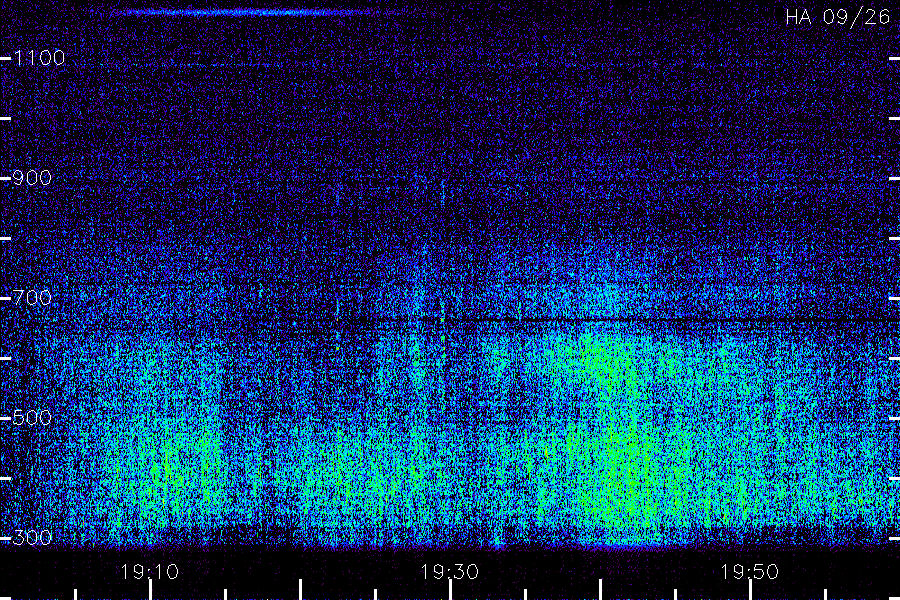Click the 1100 frequency axis label
Viewport: 900px width, 600px height.
click(x=40, y=58)
